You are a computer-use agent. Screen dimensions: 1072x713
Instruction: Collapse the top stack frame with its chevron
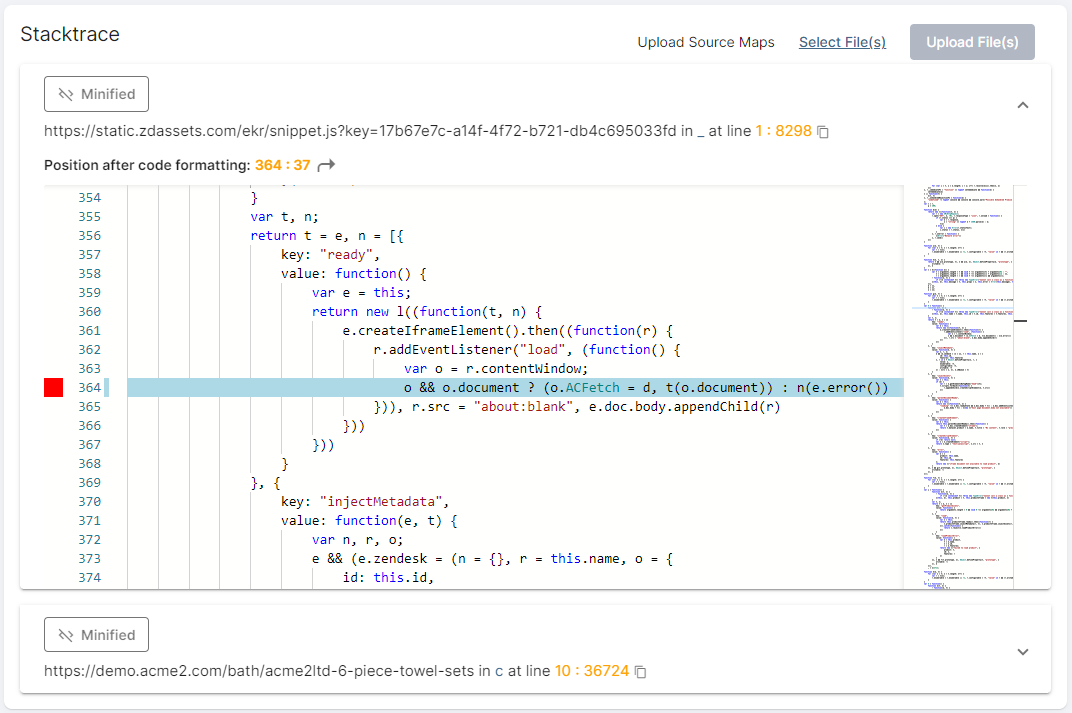(1022, 105)
